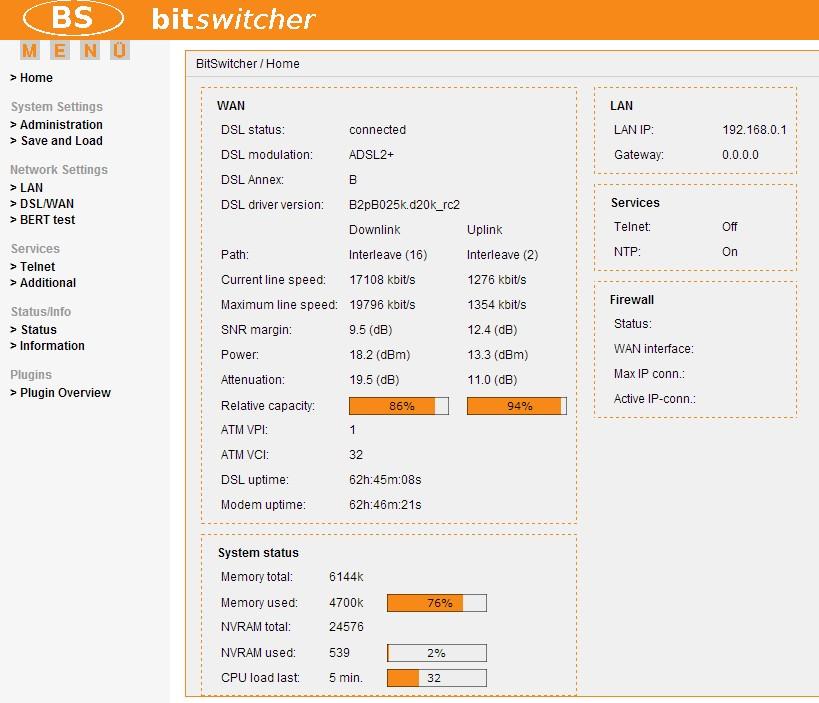
Task: Click the uplink attenuation 11.0 (dB)
Action: [492, 380]
